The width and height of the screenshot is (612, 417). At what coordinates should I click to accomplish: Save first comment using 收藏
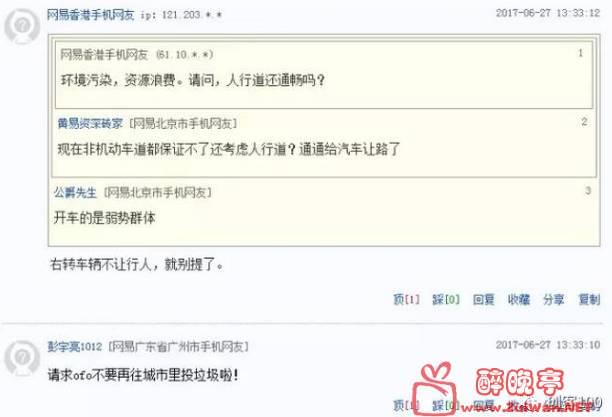click(519, 299)
